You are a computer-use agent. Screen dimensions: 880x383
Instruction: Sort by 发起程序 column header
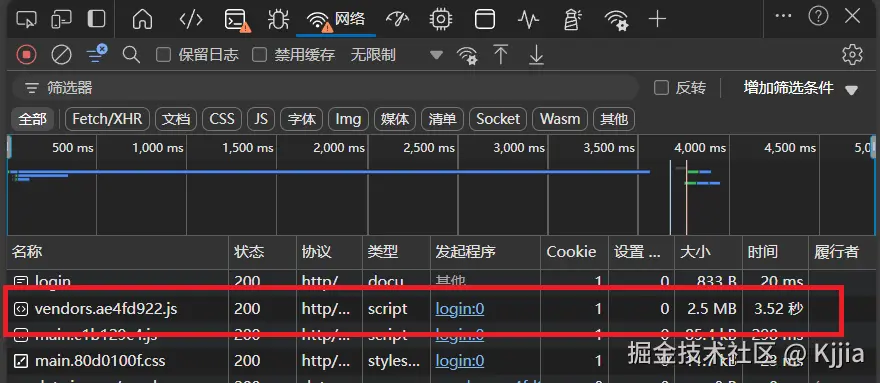(x=485, y=252)
